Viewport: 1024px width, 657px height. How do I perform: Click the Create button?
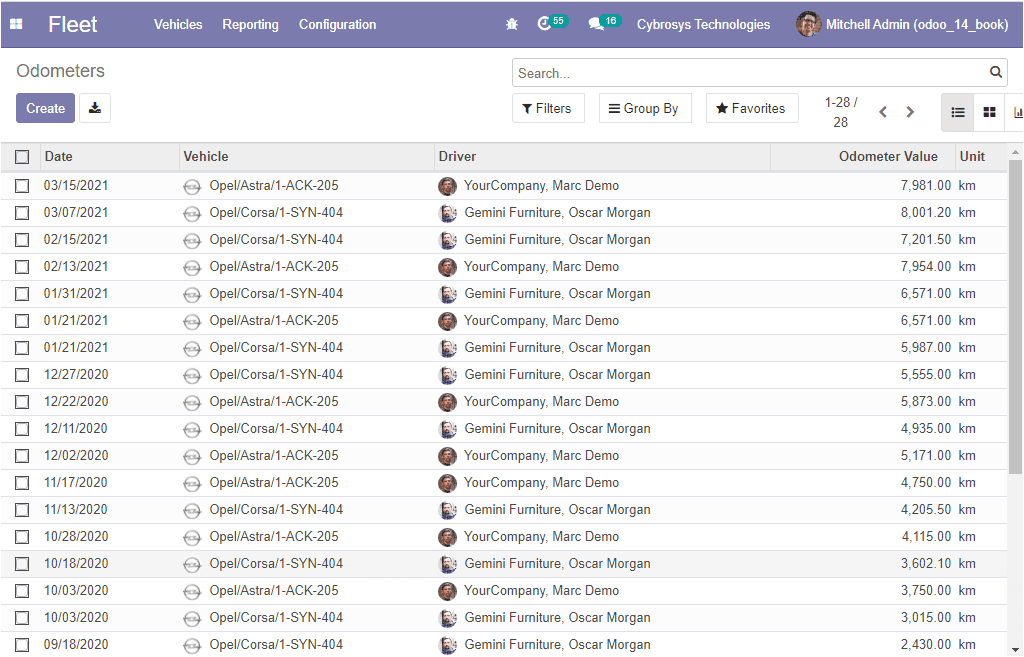pos(45,108)
